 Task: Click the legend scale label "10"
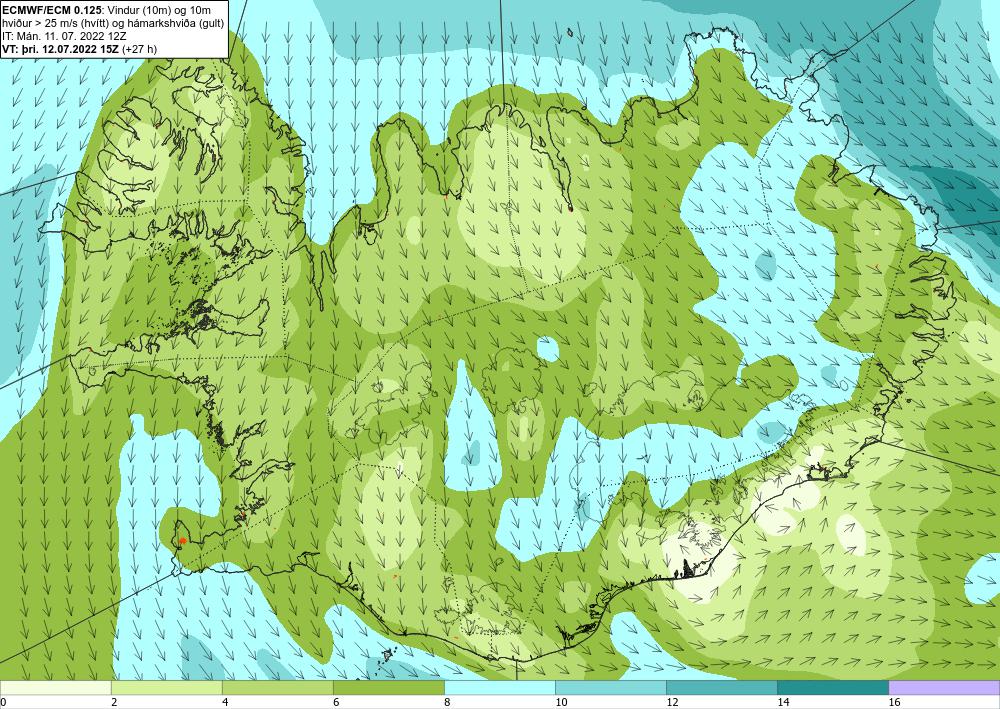(561, 703)
